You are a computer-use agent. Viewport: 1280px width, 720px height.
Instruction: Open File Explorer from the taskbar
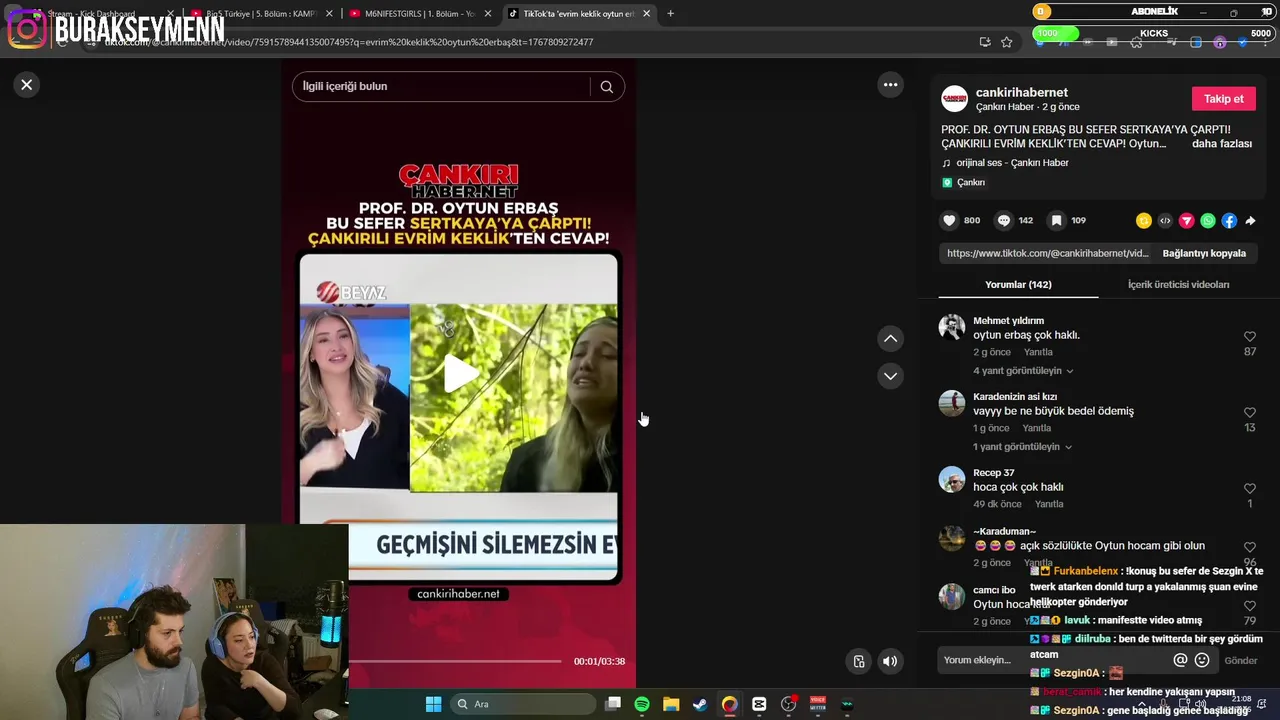point(671,704)
